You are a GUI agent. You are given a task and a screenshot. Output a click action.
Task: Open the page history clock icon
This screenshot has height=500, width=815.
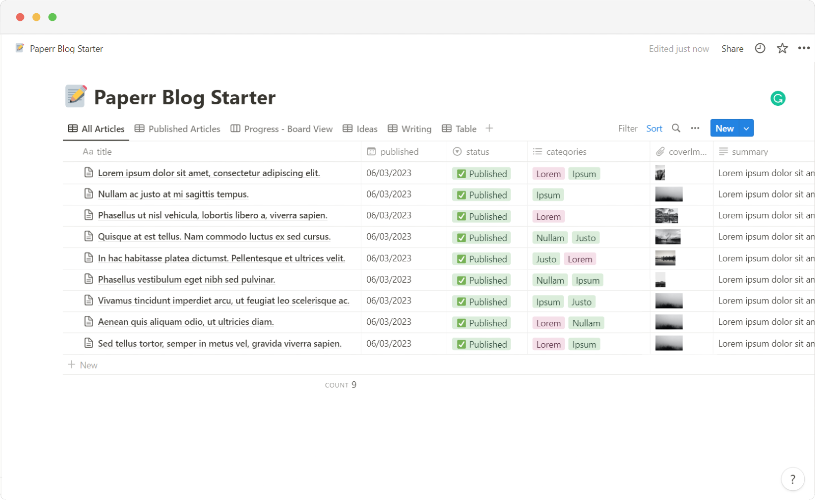pyautogui.click(x=760, y=48)
